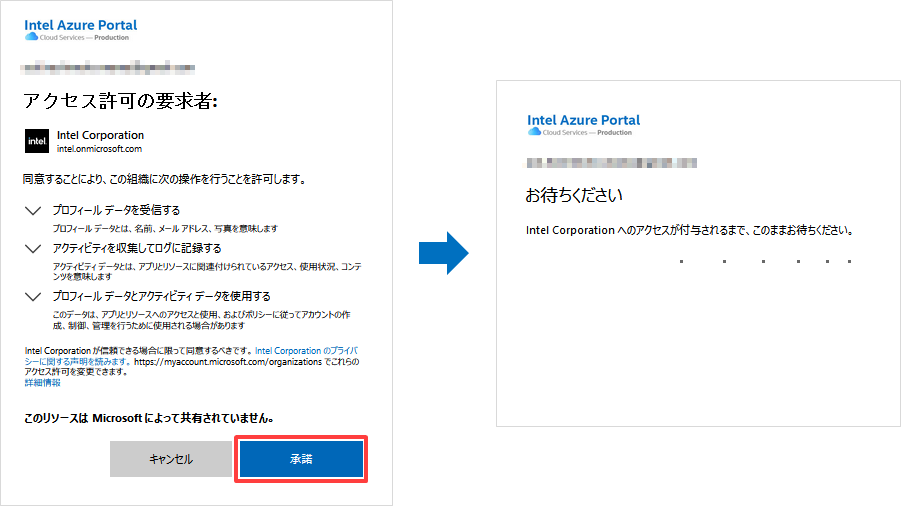Viewport: 901px width, 506px height.
Task: Click the お待ちください heading
Action: point(574,195)
